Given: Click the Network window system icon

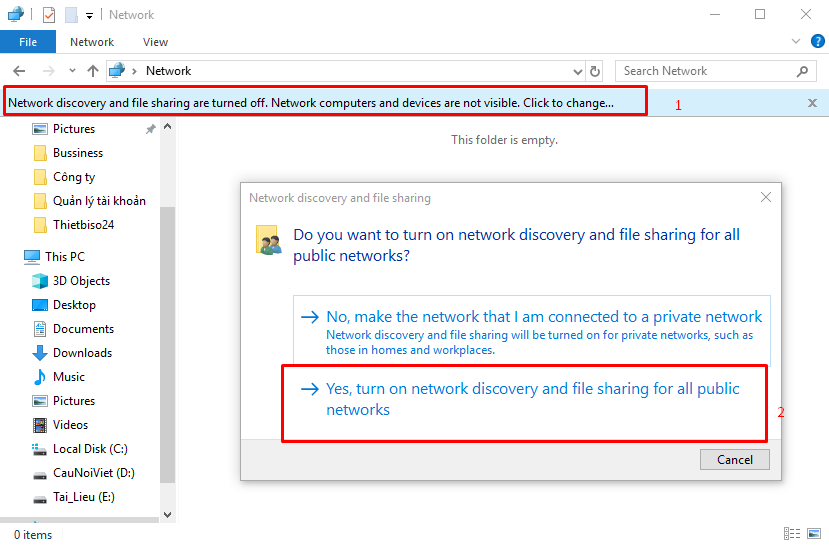Looking at the screenshot, I should 16,14.
